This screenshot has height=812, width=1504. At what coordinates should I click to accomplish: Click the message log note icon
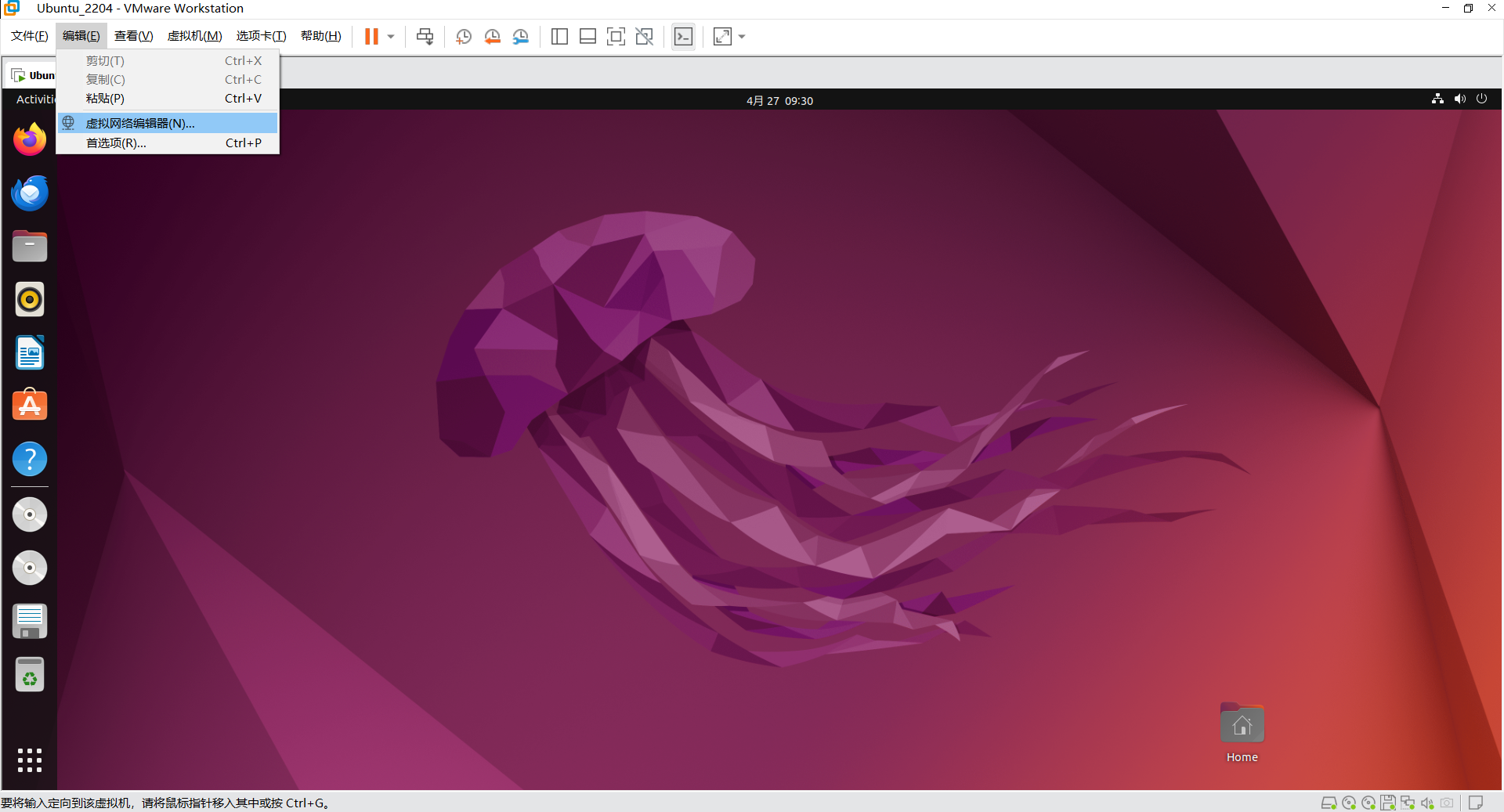pos(1476,803)
